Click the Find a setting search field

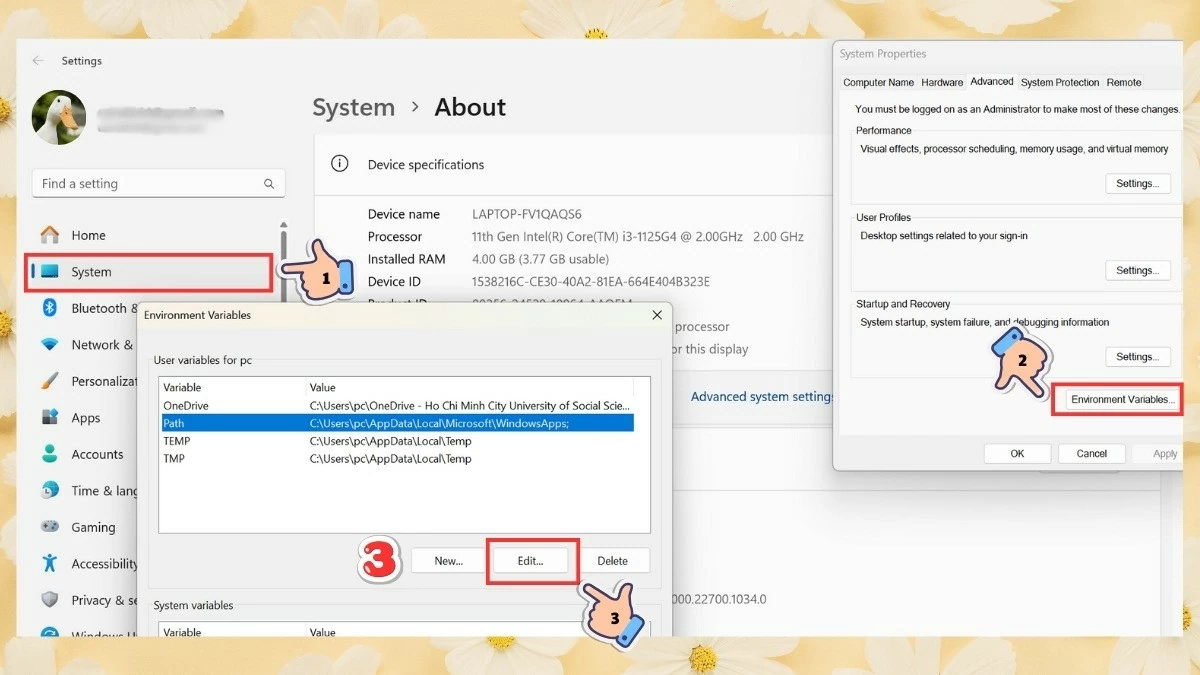pyautogui.click(x=150, y=184)
